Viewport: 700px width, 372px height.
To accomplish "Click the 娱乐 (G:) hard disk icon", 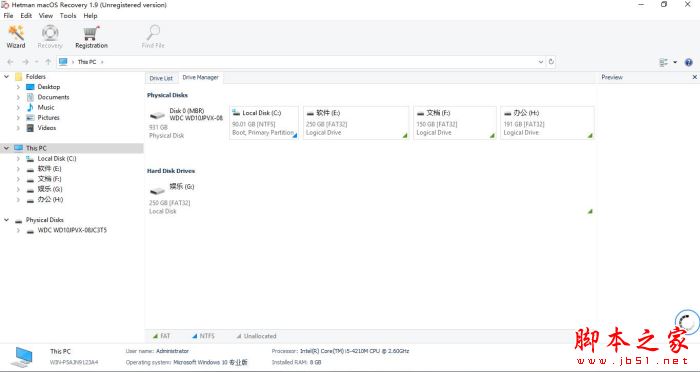I will click(157, 191).
